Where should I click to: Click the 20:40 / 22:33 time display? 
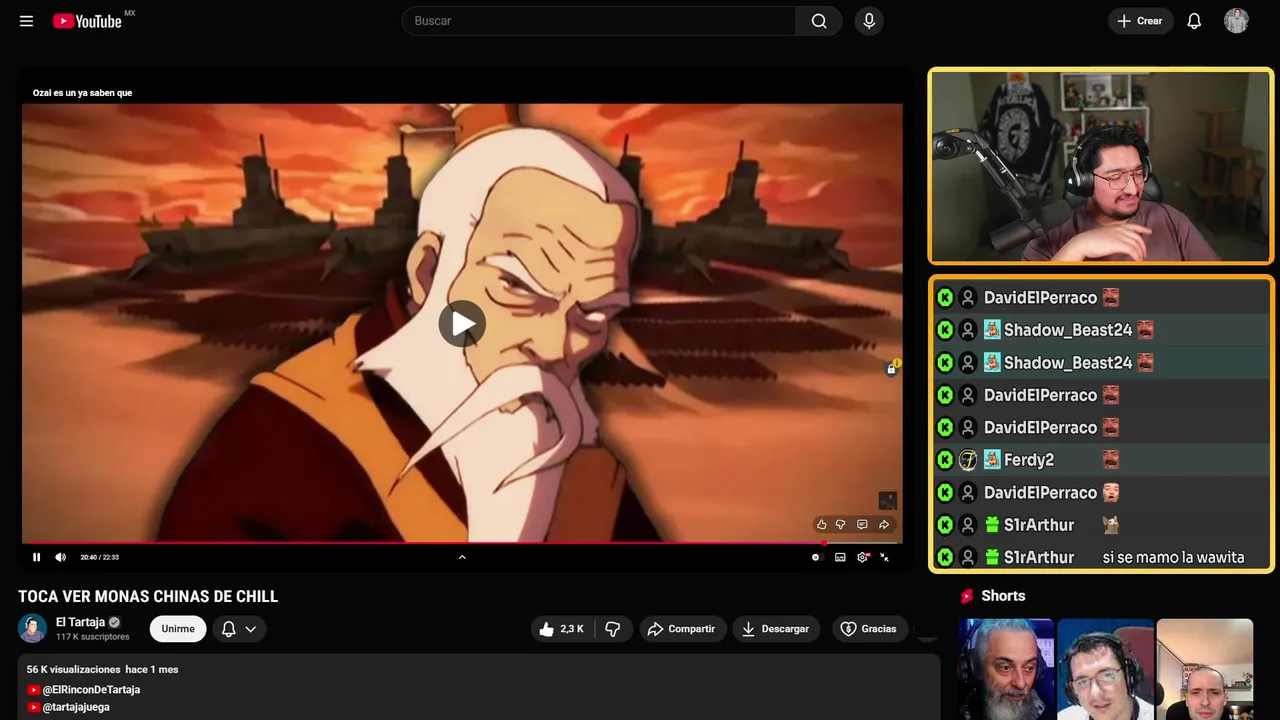99,557
